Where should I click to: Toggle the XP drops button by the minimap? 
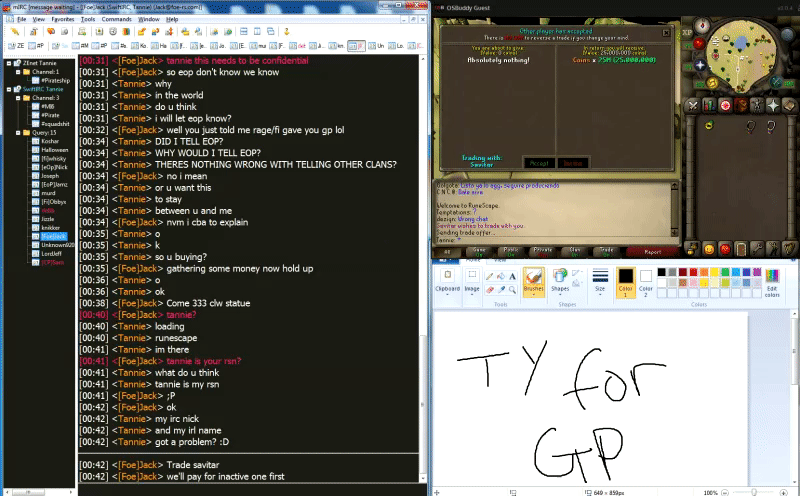687,33
